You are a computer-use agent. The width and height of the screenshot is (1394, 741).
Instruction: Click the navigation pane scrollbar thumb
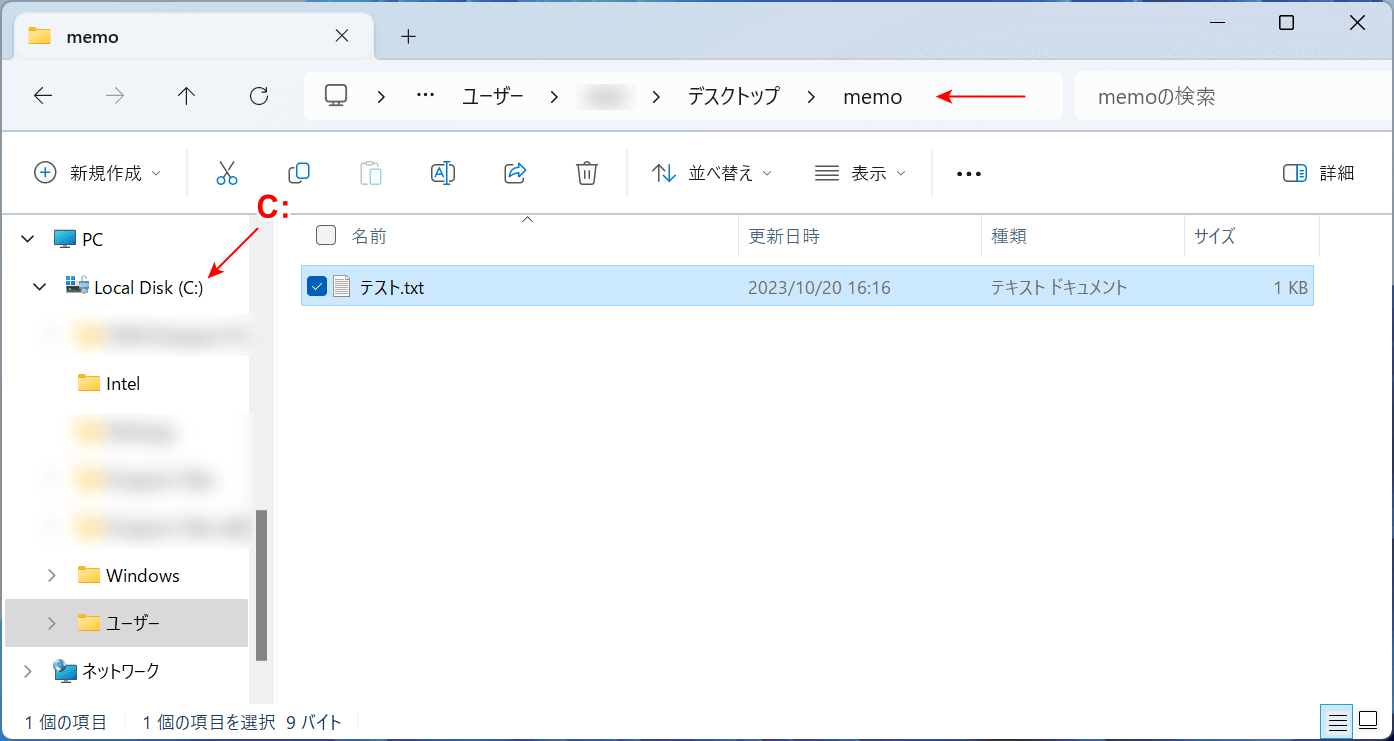[262, 585]
